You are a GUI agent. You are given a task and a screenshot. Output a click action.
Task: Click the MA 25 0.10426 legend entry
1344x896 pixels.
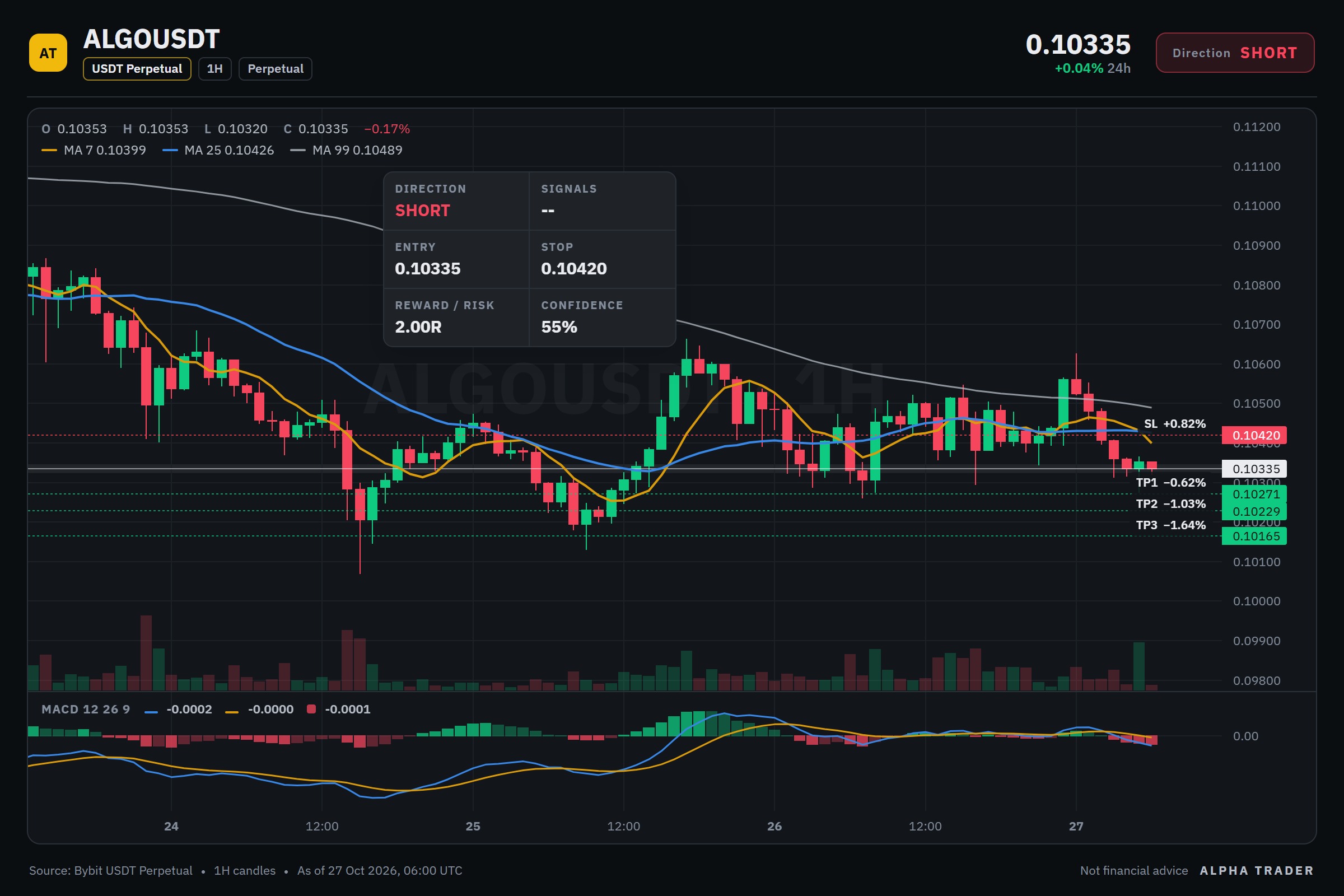(218, 150)
